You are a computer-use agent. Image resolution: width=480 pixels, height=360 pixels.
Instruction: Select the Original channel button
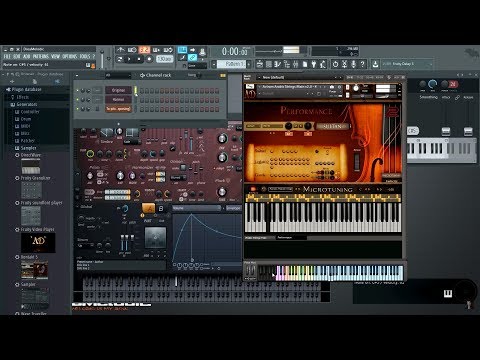118,90
